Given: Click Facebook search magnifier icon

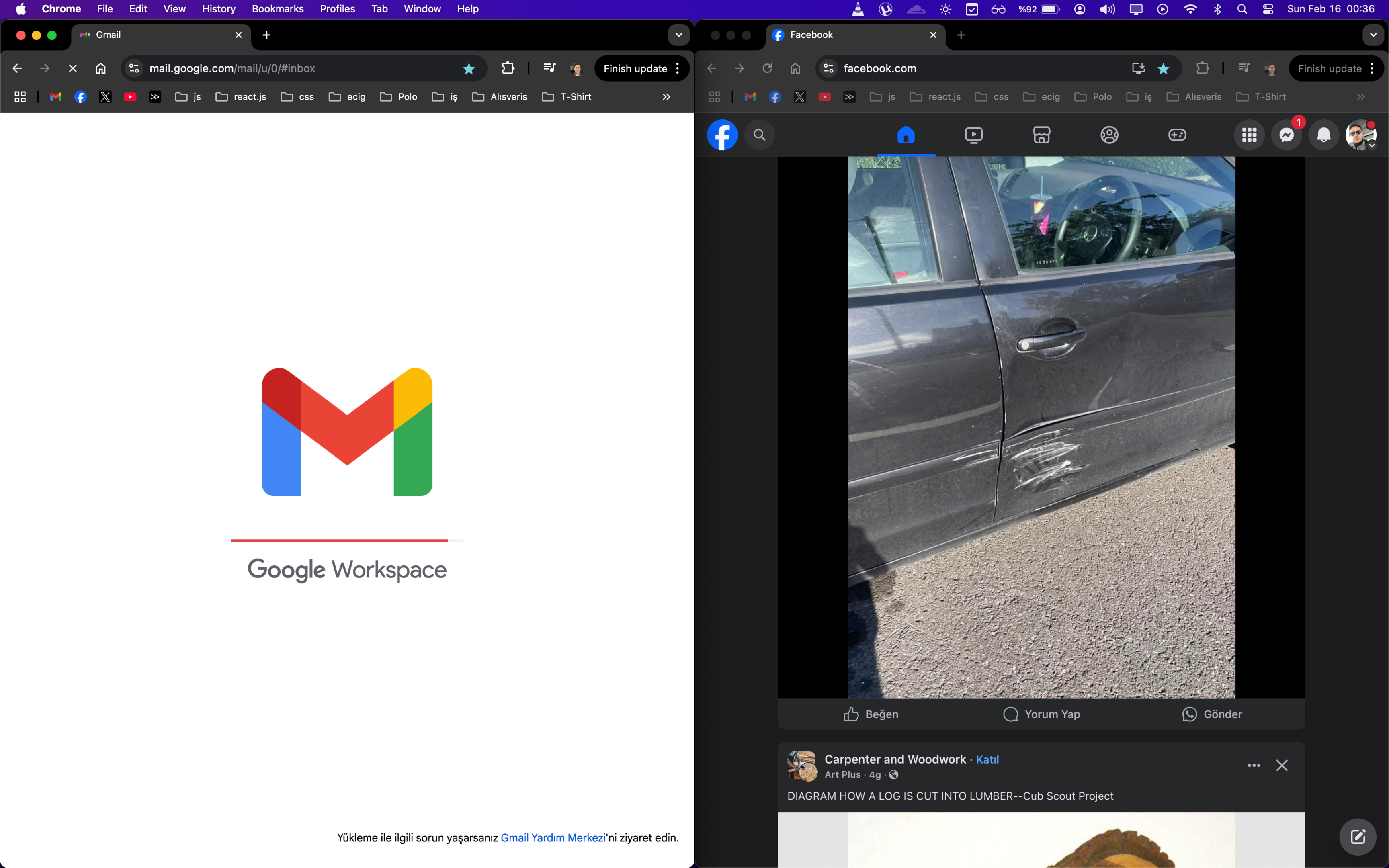Looking at the screenshot, I should point(759,135).
